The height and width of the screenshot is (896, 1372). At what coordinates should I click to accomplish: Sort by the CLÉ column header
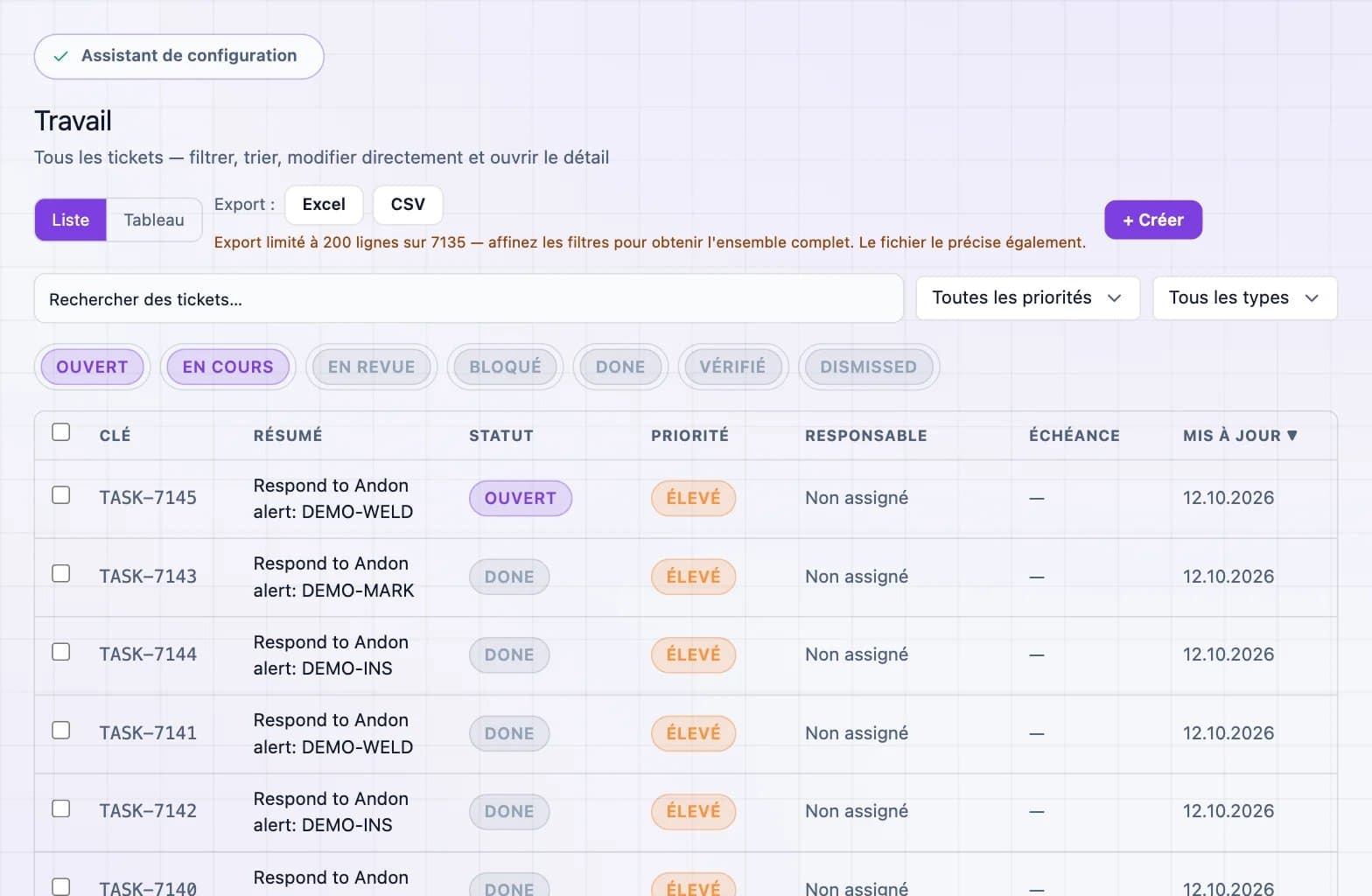coord(115,436)
